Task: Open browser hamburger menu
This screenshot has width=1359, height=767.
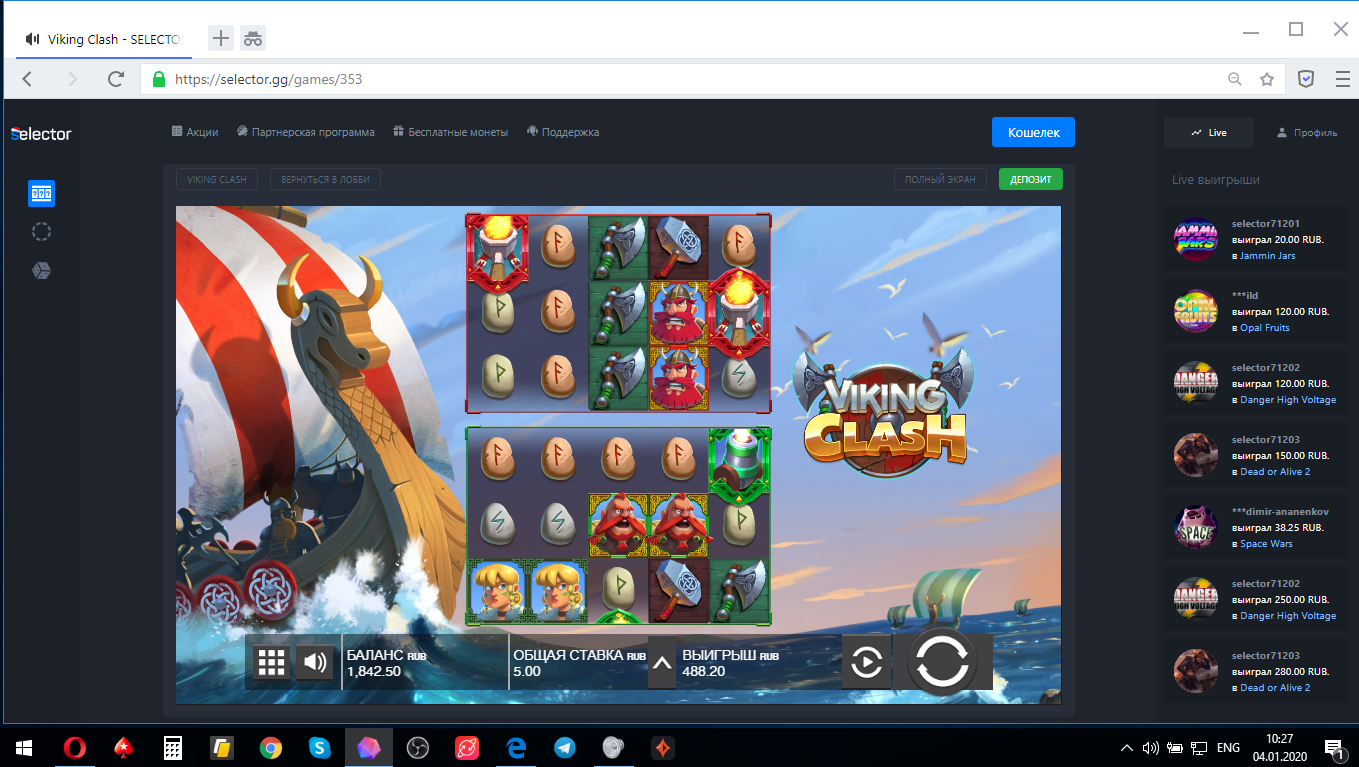Action: point(1342,79)
